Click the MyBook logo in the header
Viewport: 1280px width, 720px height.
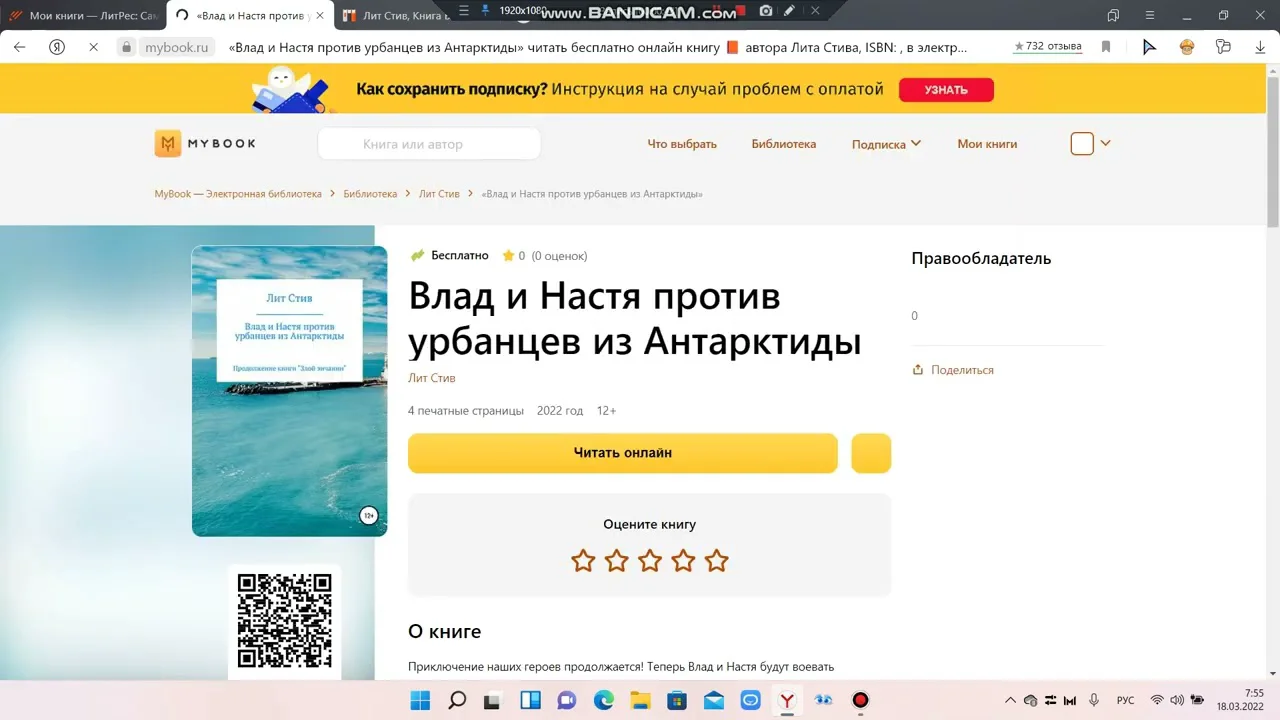click(205, 144)
